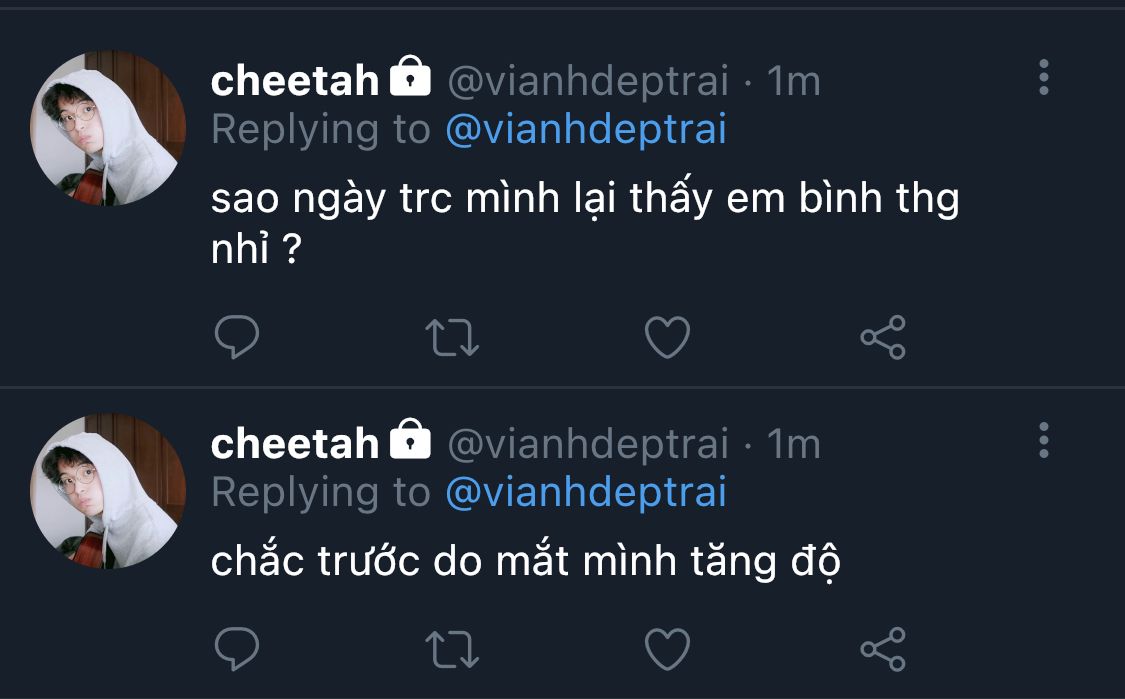Retweet the "sao ngày trc" tweet
Screen dimensions: 1125x699
point(452,338)
